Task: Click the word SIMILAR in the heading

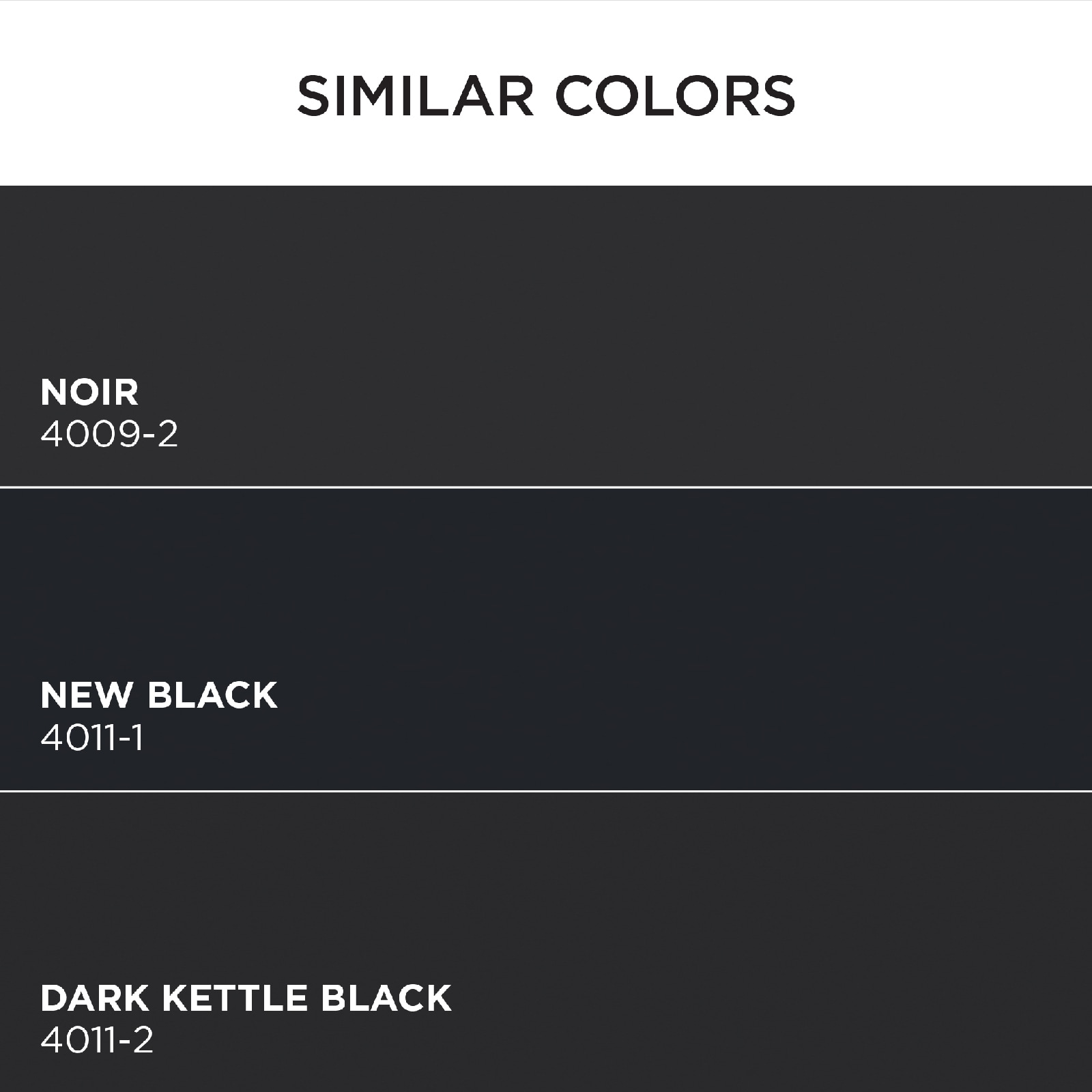Action: point(415,96)
